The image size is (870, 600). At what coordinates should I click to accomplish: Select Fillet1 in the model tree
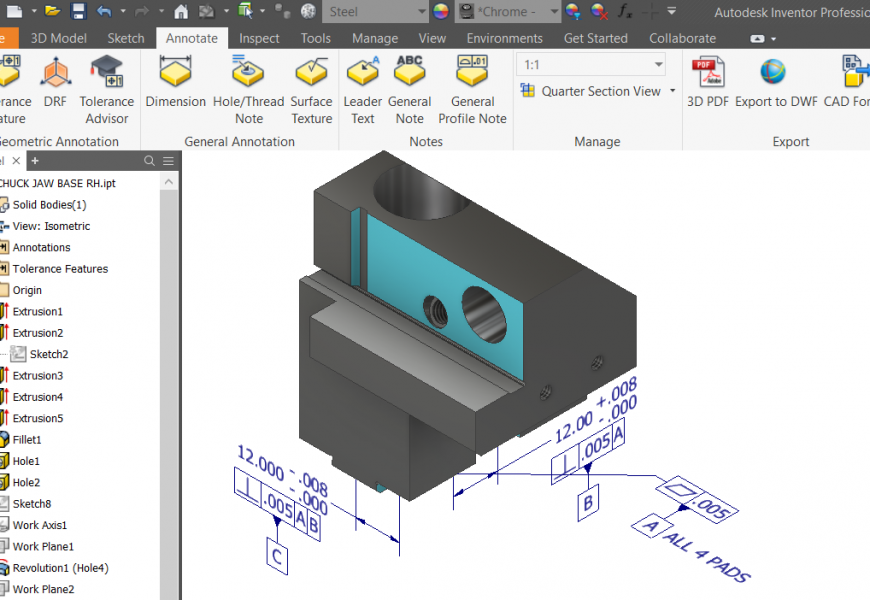tap(27, 440)
